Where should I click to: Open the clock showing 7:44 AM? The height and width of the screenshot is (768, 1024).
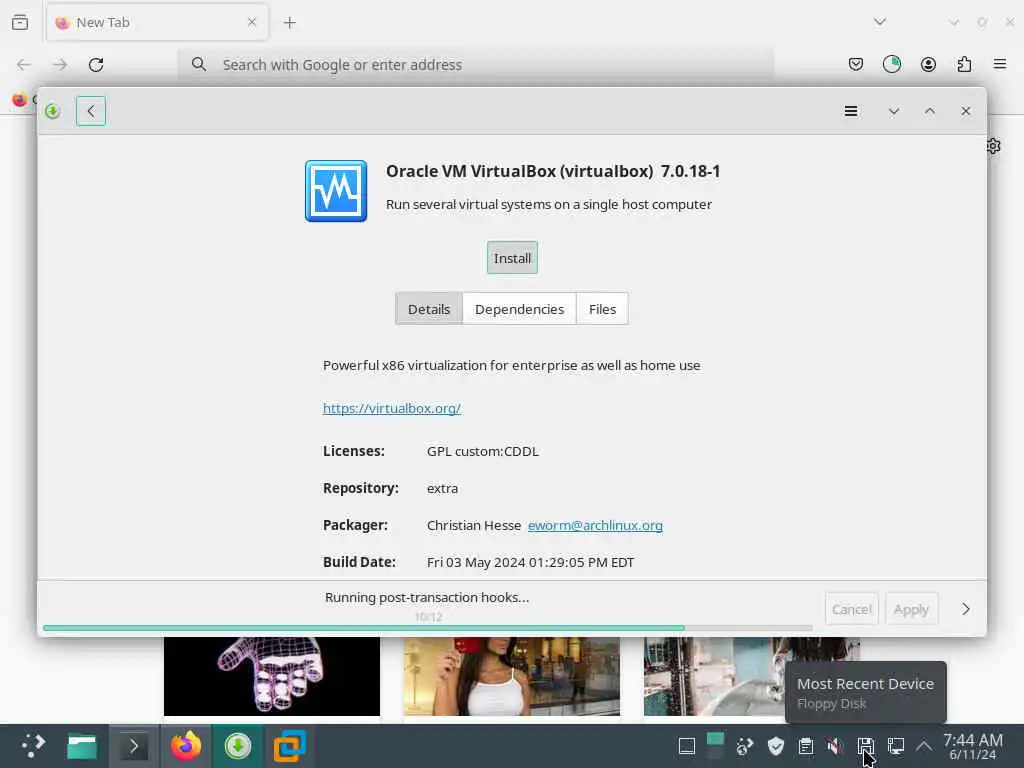coord(972,746)
